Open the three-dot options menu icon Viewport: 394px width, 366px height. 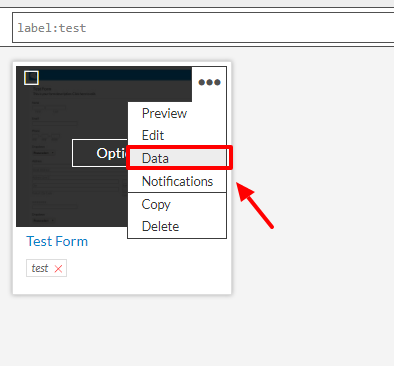pyautogui.click(x=209, y=82)
